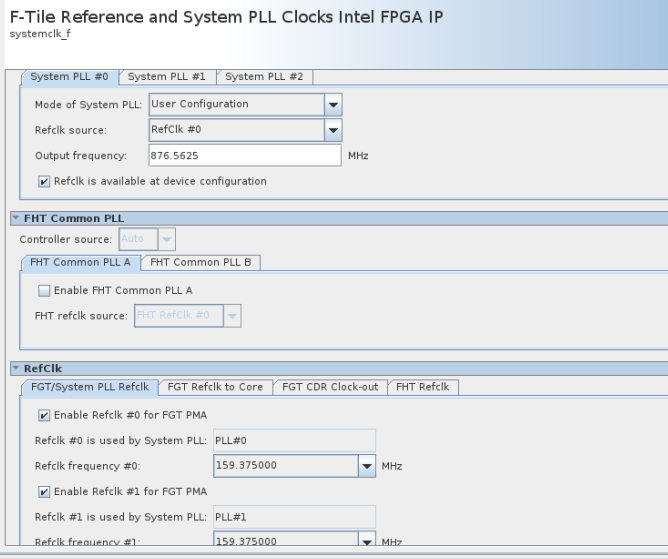Select the FGT/System PLL Refclk tab
The image size is (668, 559).
(x=90, y=387)
